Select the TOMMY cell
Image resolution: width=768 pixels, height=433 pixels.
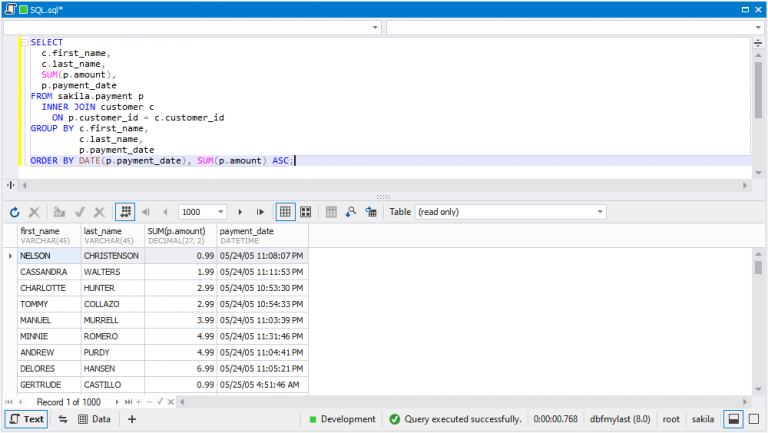[x=49, y=304]
